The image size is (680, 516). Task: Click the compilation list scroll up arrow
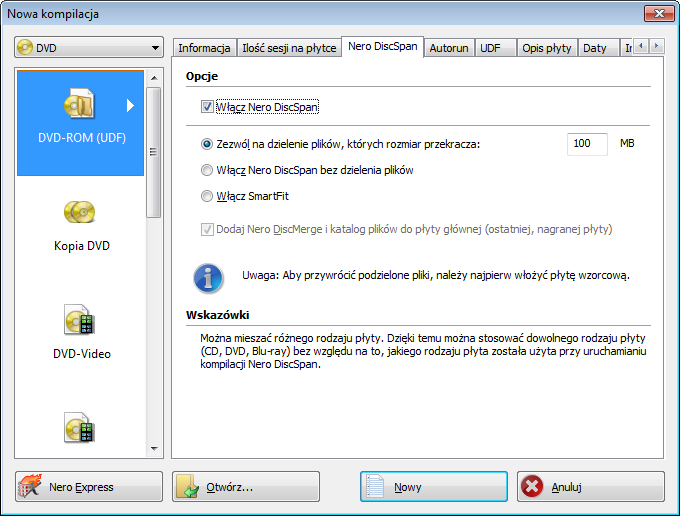(x=154, y=78)
